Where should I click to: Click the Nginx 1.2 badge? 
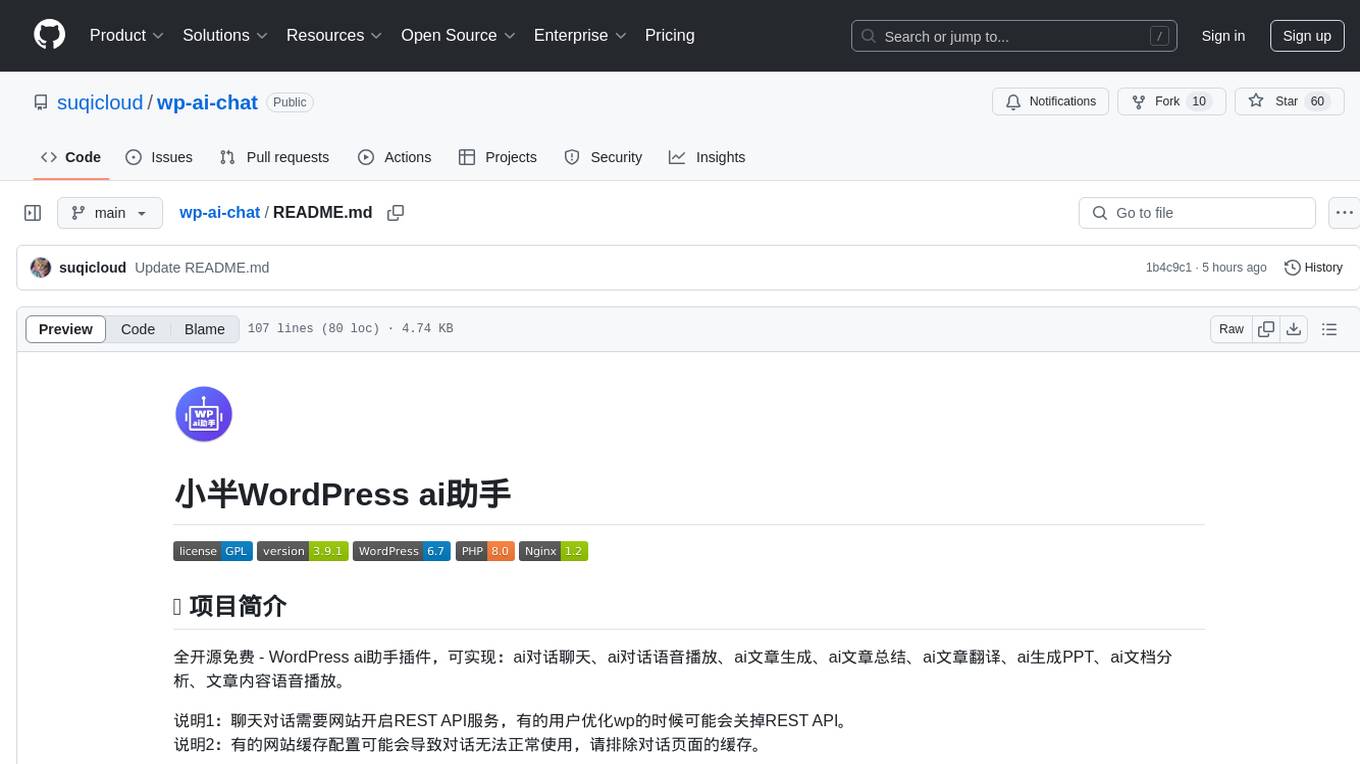[553, 551]
